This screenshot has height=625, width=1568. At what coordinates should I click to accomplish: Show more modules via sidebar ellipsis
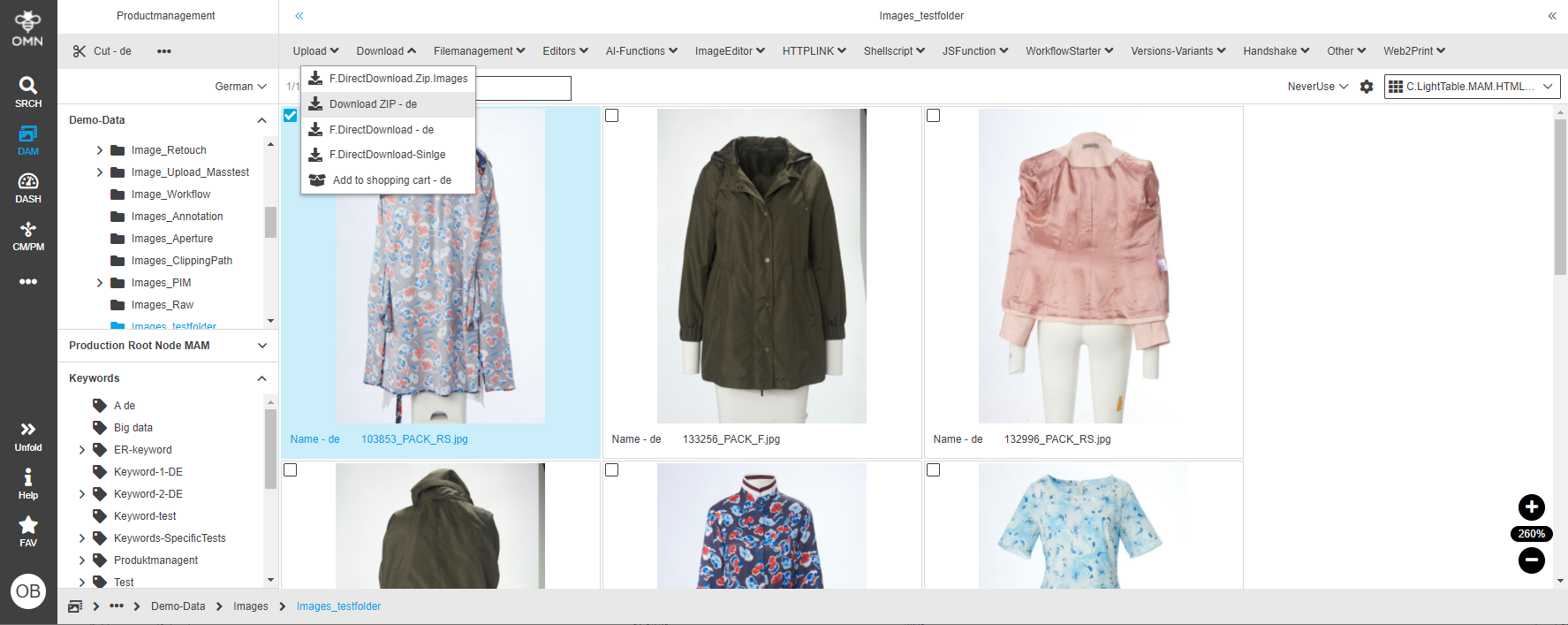(28, 281)
